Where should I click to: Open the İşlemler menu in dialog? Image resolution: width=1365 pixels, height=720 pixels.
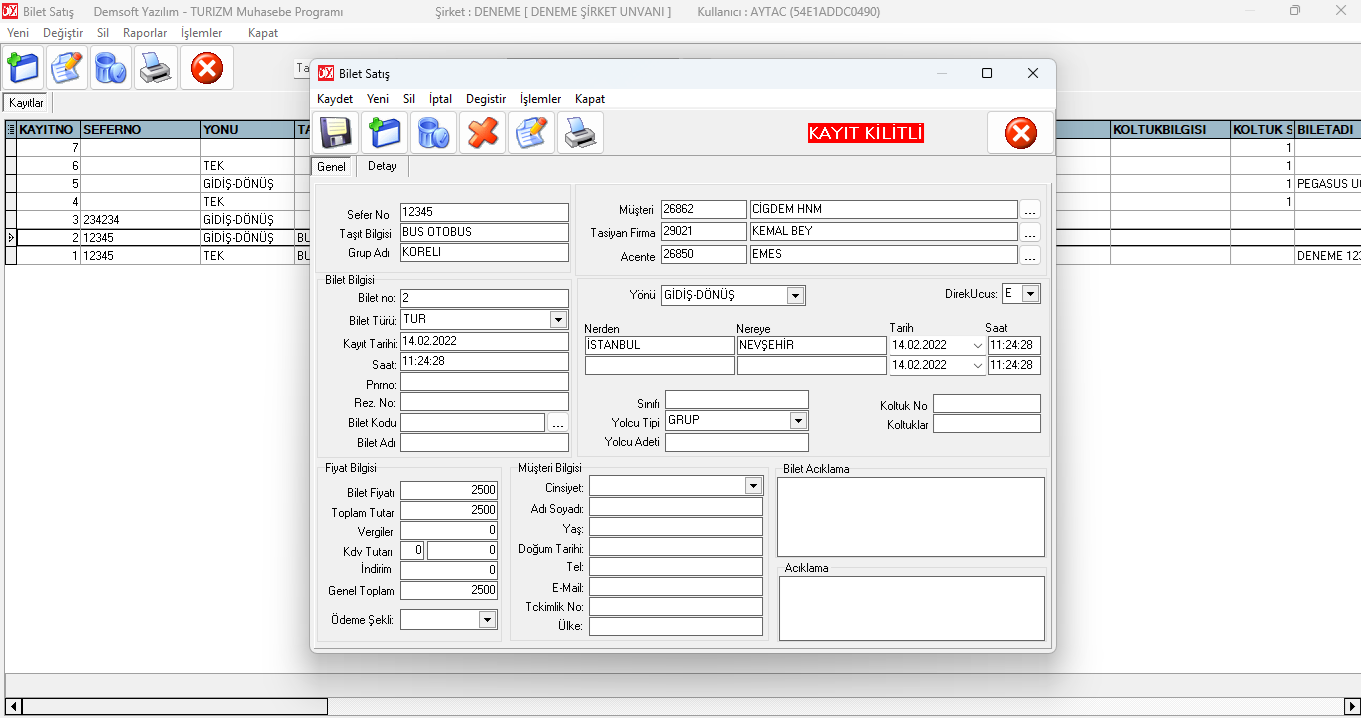(x=540, y=99)
